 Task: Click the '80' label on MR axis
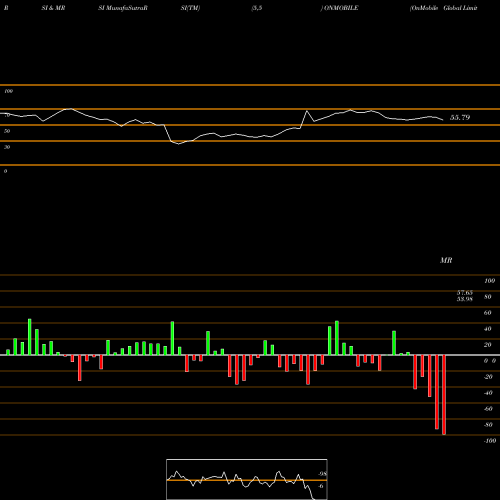click(x=488, y=297)
